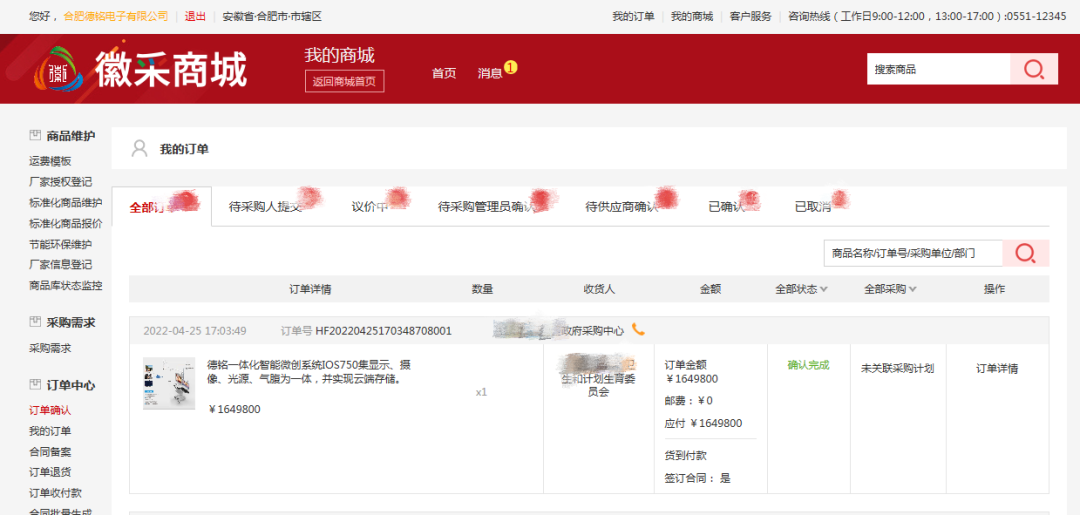1080x515 pixels.
Task: Click the order search magnifier button
Action: [1025, 254]
